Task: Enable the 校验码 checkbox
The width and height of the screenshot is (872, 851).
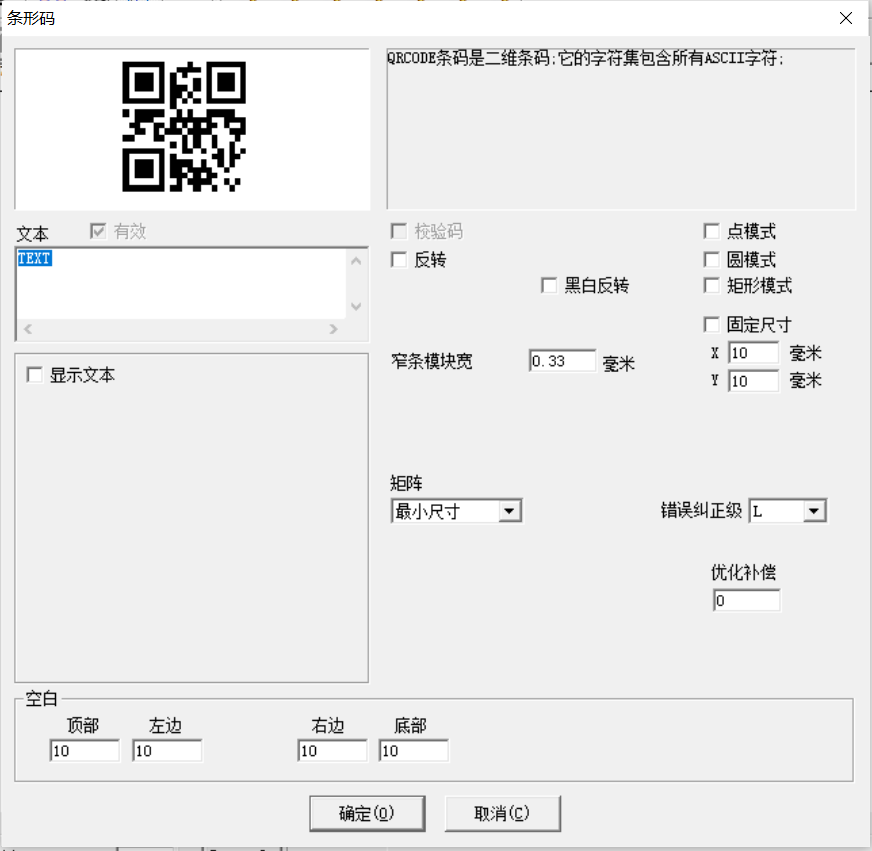Action: (399, 231)
